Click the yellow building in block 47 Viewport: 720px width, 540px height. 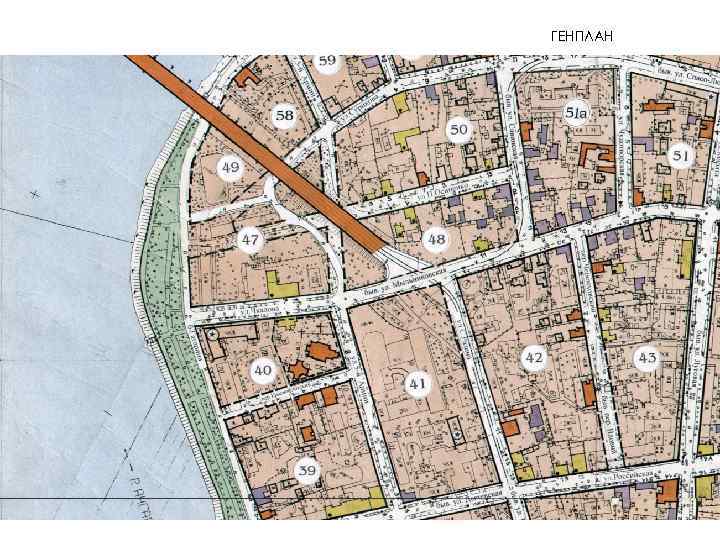(281, 285)
